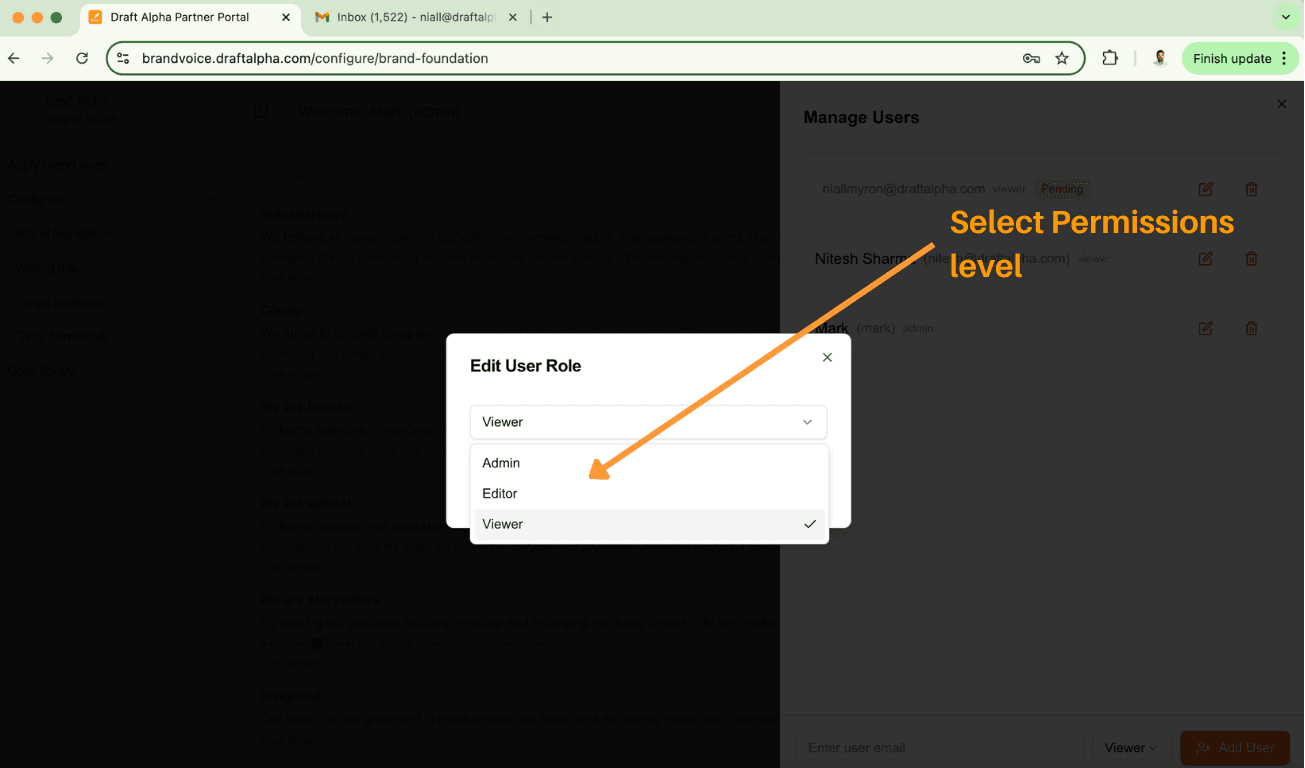Edit role for niallmyron@draftalpha.com
The image size is (1305, 768).
pyautogui.click(x=1206, y=189)
